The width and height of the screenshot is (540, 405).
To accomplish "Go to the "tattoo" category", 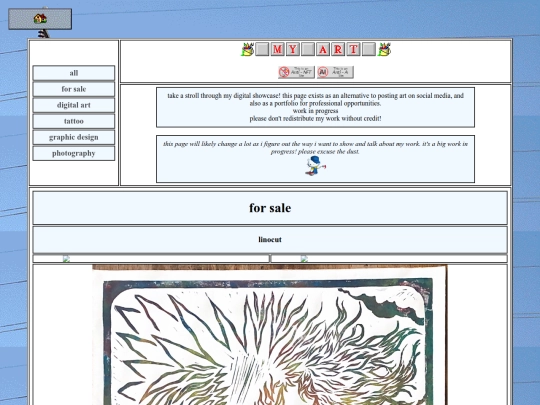I will [74, 121].
